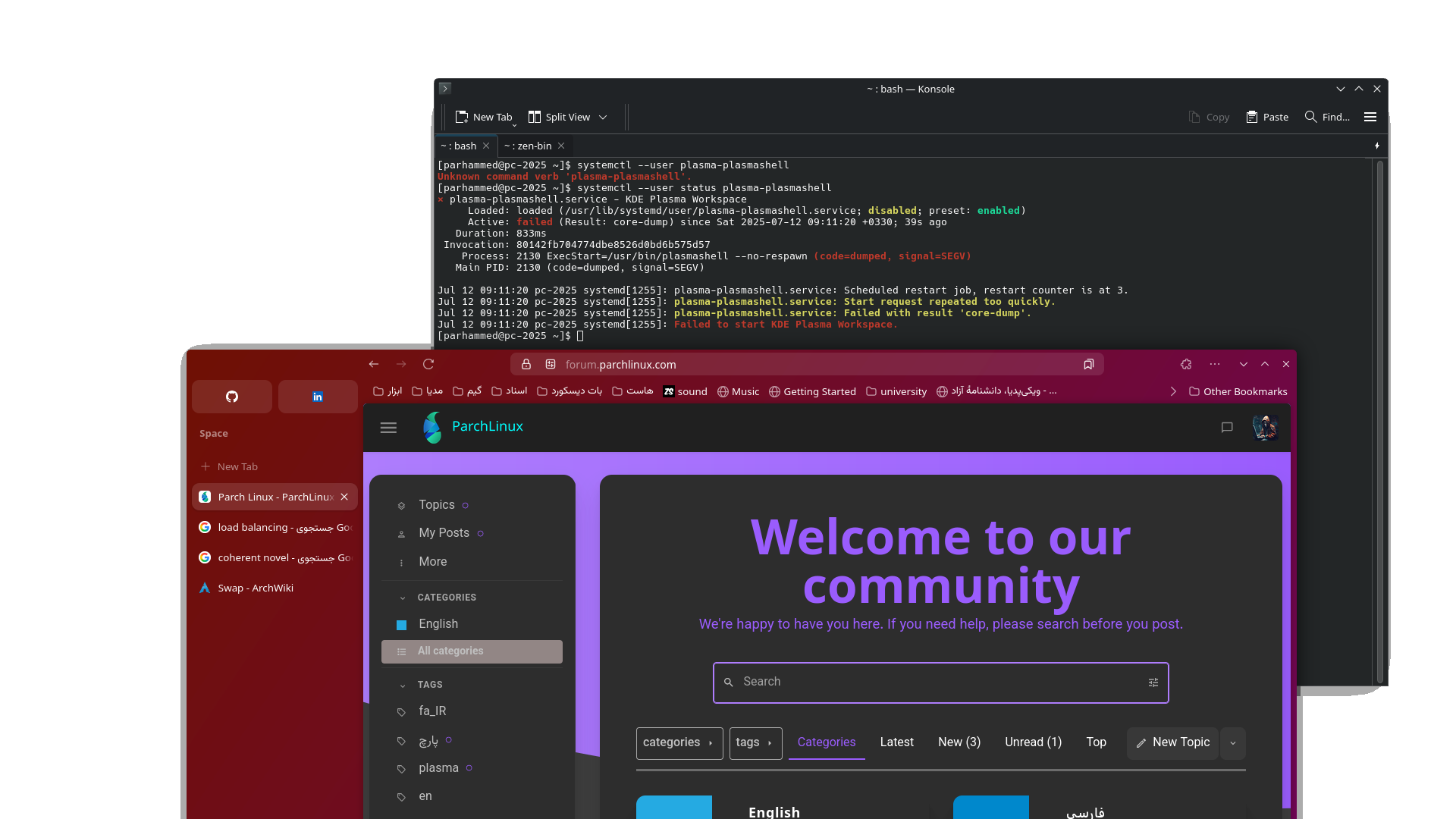Open the university bookmarks folder
The width and height of the screenshot is (1456, 819).
[896, 391]
